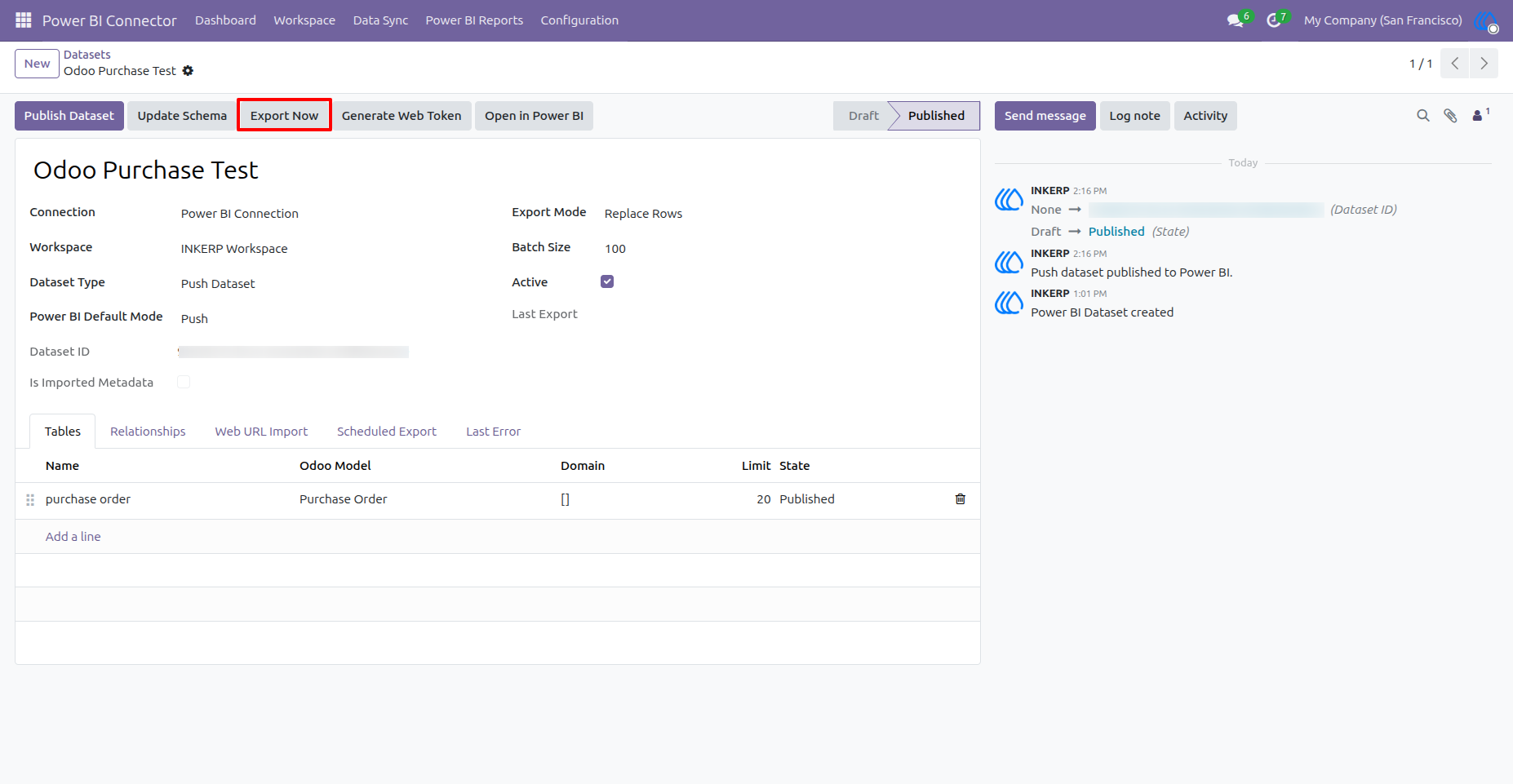The image size is (1513, 784).
Task: Click the Datasets breadcrumb link
Action: point(87,55)
